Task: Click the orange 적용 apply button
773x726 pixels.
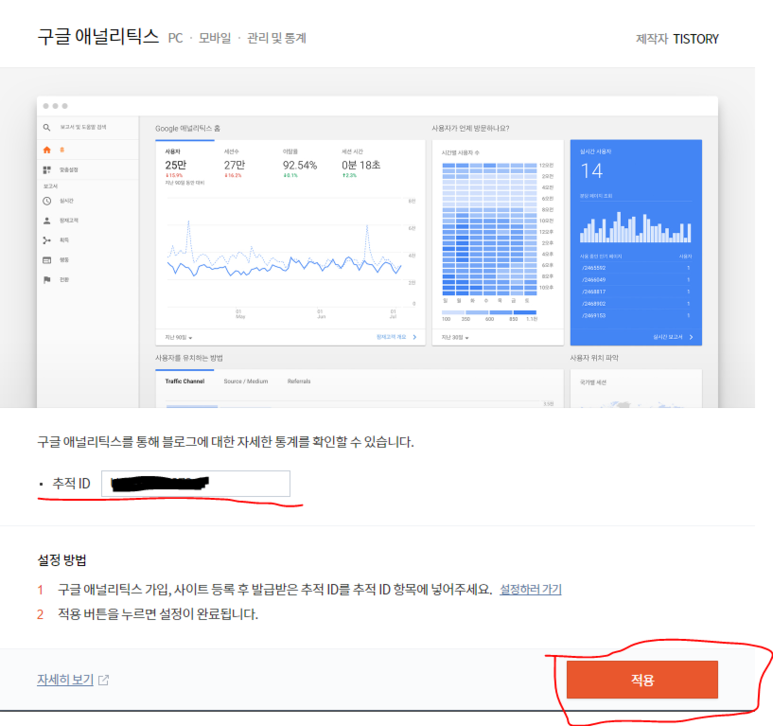Action: [642, 680]
